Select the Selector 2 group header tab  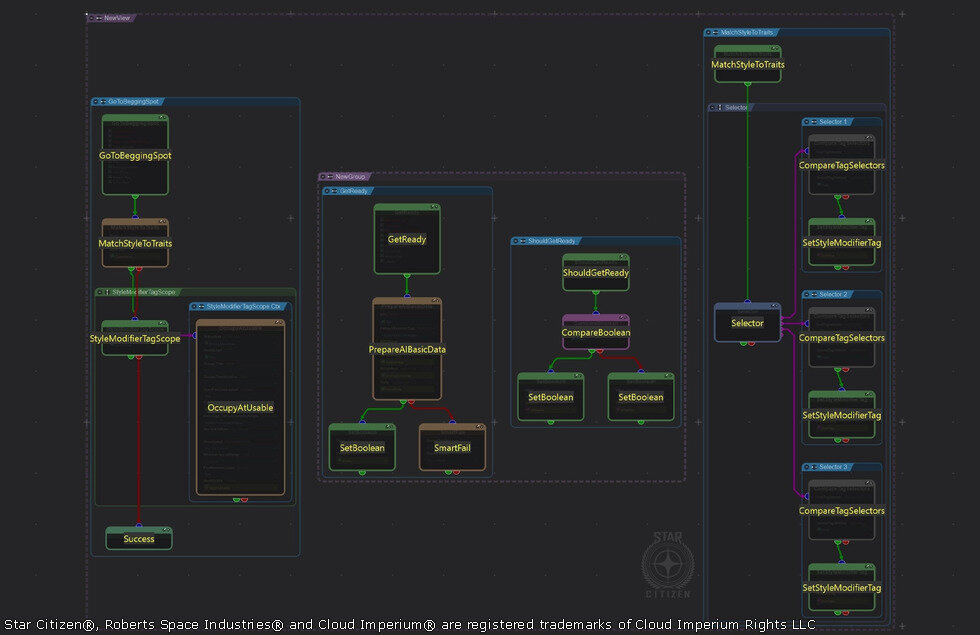tap(828, 294)
